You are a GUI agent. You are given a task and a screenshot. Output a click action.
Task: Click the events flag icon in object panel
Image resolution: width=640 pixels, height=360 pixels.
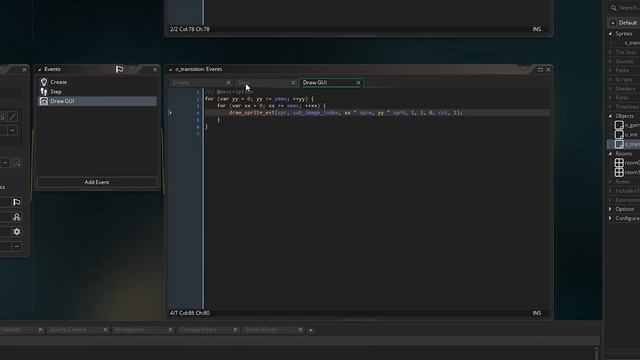pyautogui.click(x=16, y=202)
